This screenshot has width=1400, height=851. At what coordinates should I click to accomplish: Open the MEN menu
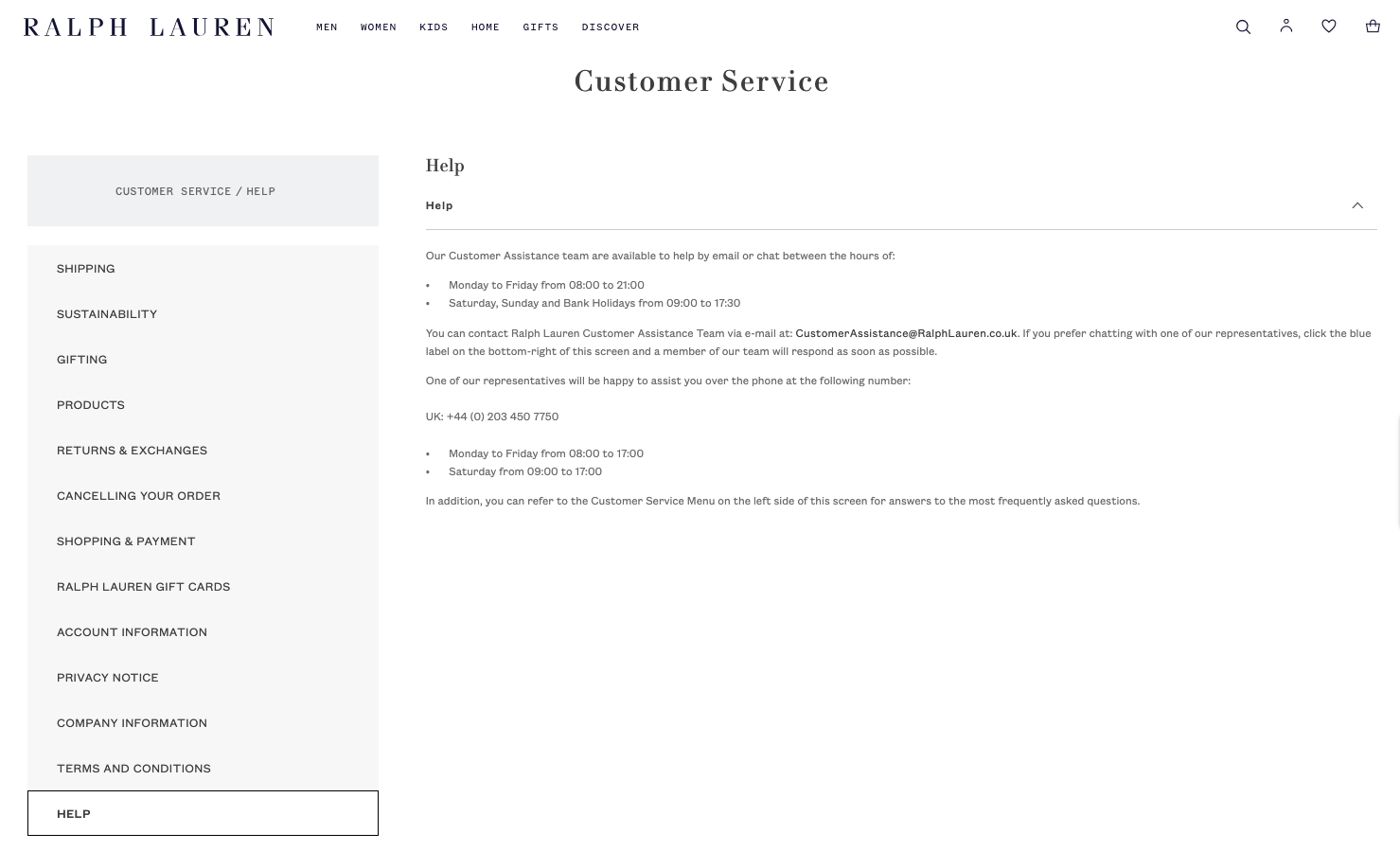[x=327, y=27]
